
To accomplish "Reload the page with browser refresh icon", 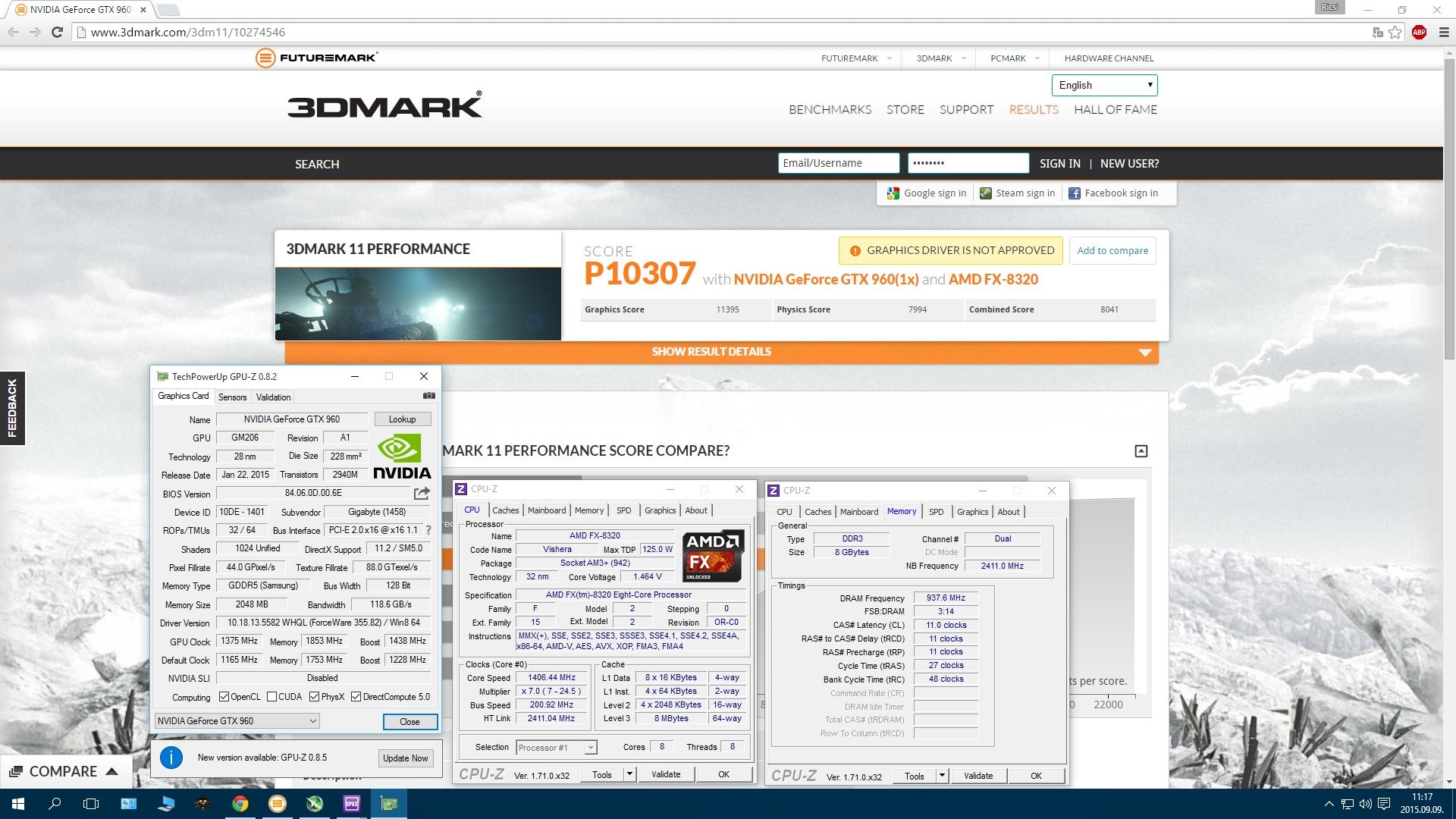I will [57, 32].
